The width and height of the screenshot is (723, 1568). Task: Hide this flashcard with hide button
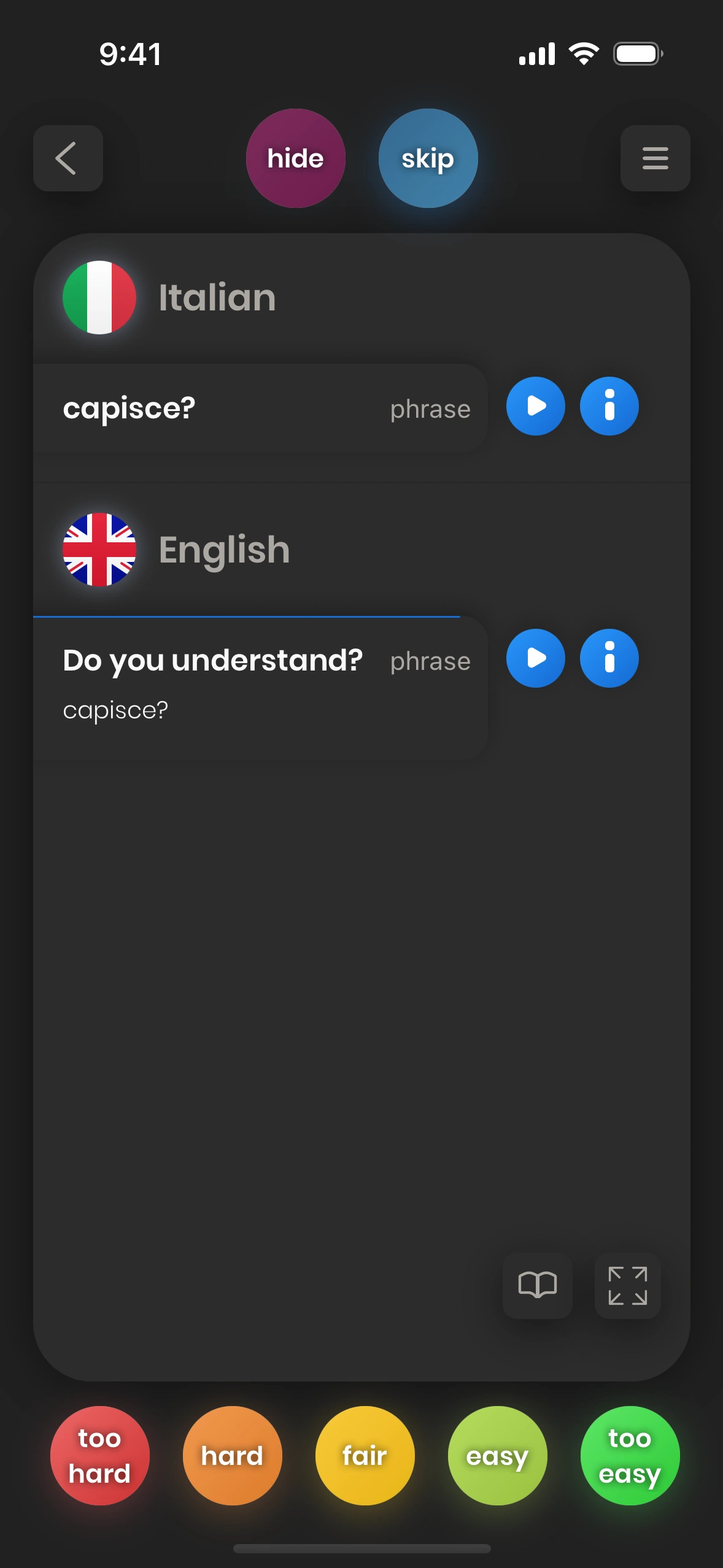pyautogui.click(x=295, y=158)
